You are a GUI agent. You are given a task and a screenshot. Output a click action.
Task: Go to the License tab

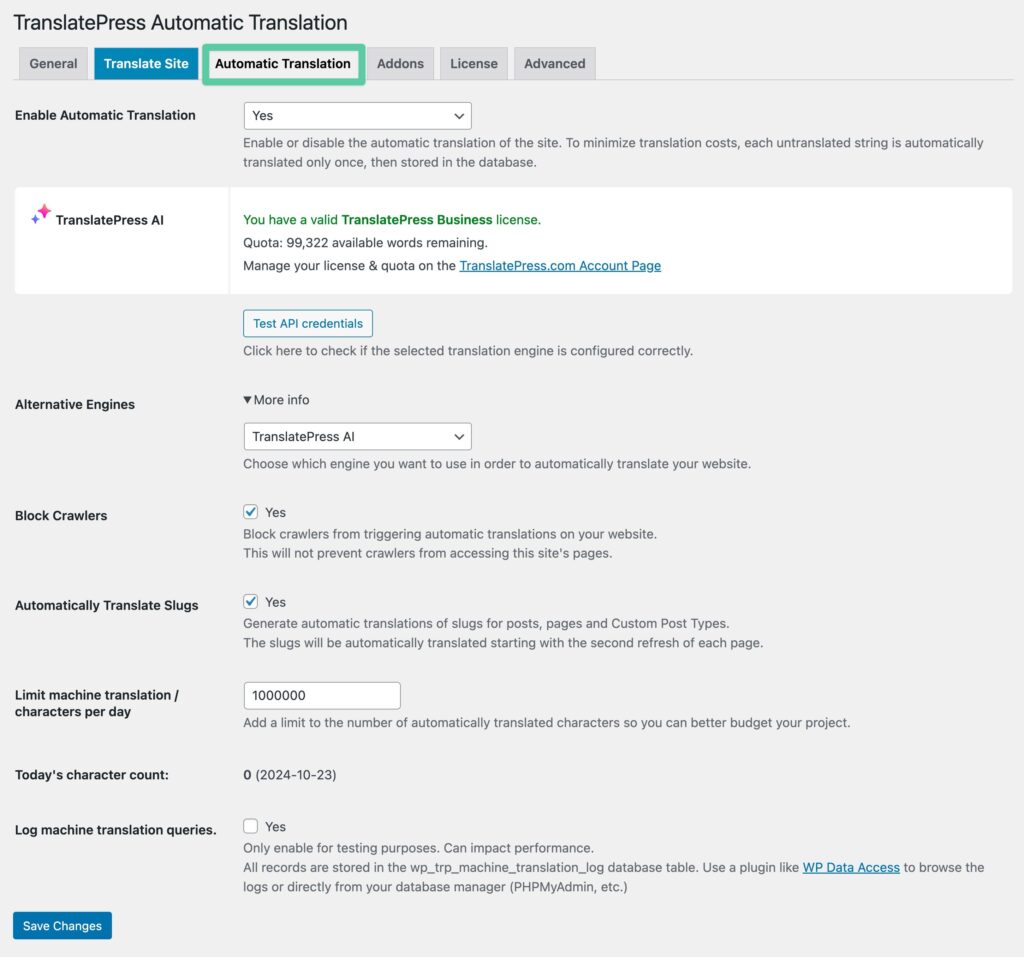click(473, 63)
